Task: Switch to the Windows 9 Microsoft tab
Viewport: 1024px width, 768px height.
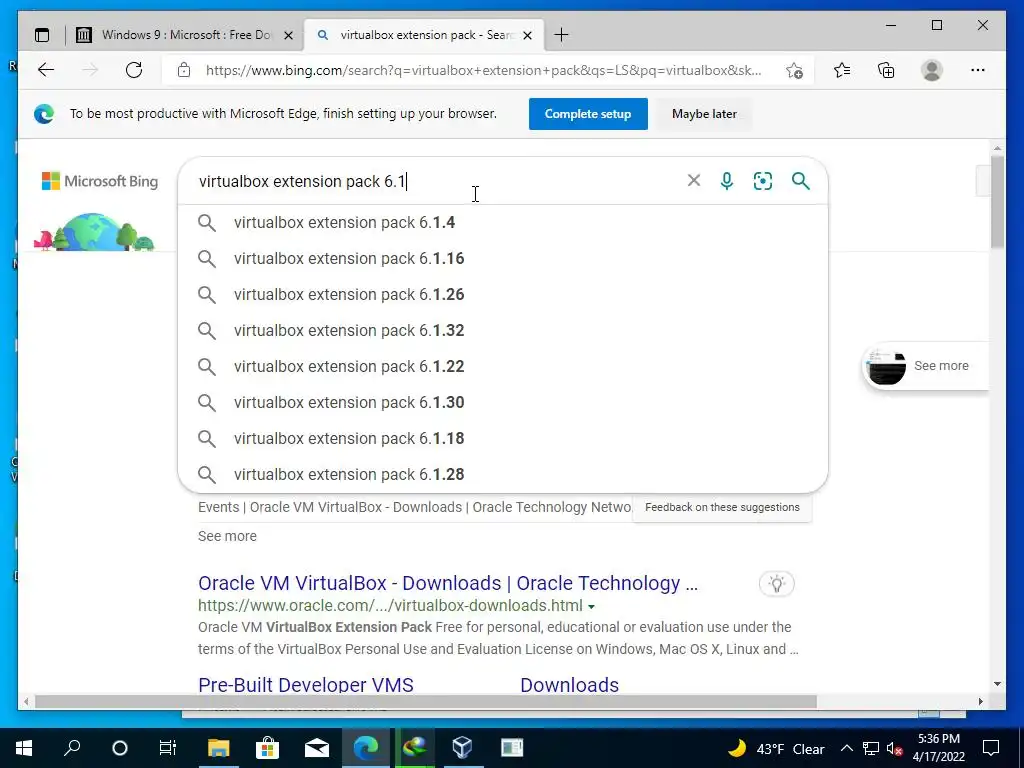Action: [x=185, y=35]
